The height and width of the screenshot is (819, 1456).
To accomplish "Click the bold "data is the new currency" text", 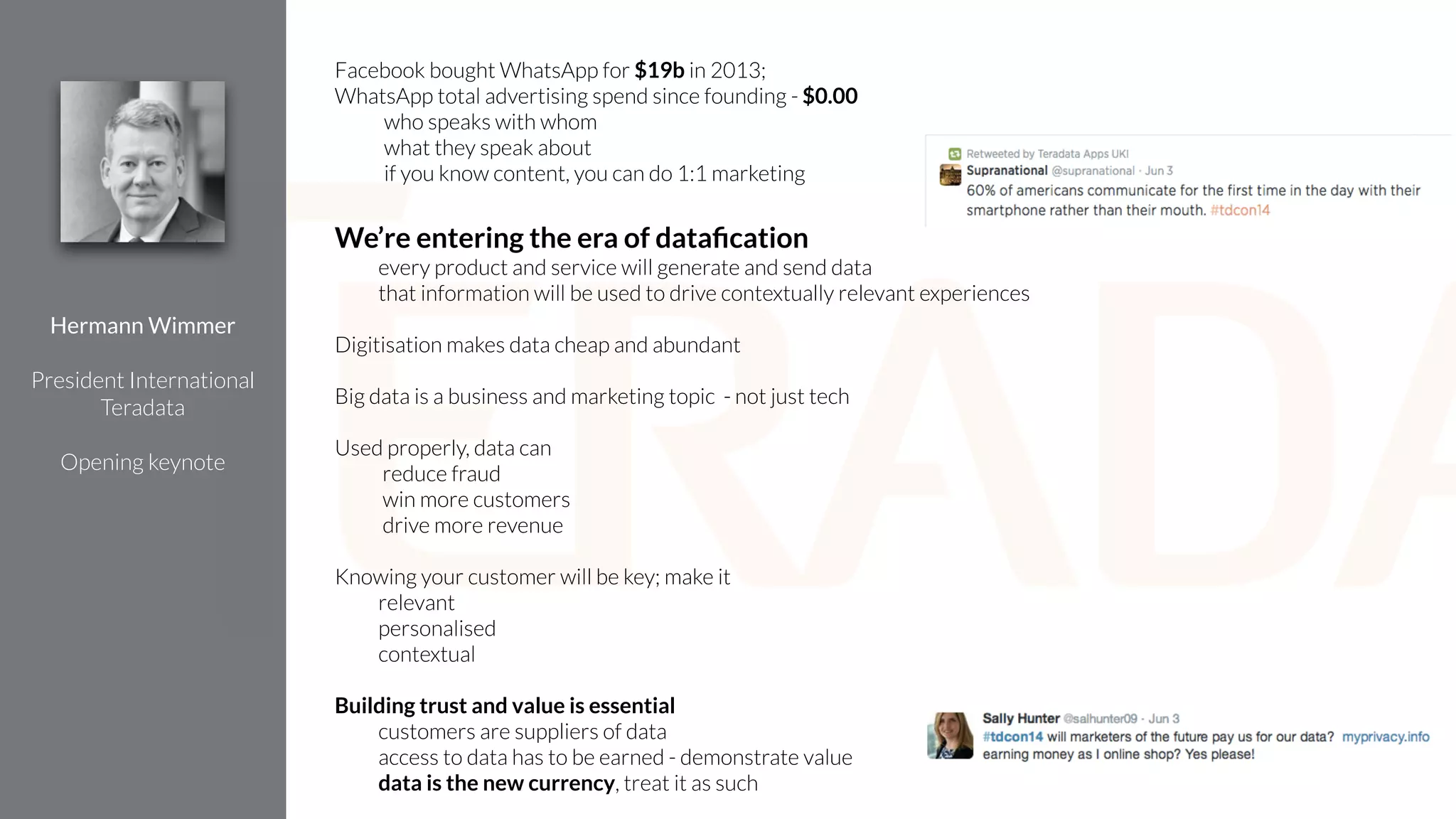I will (496, 783).
